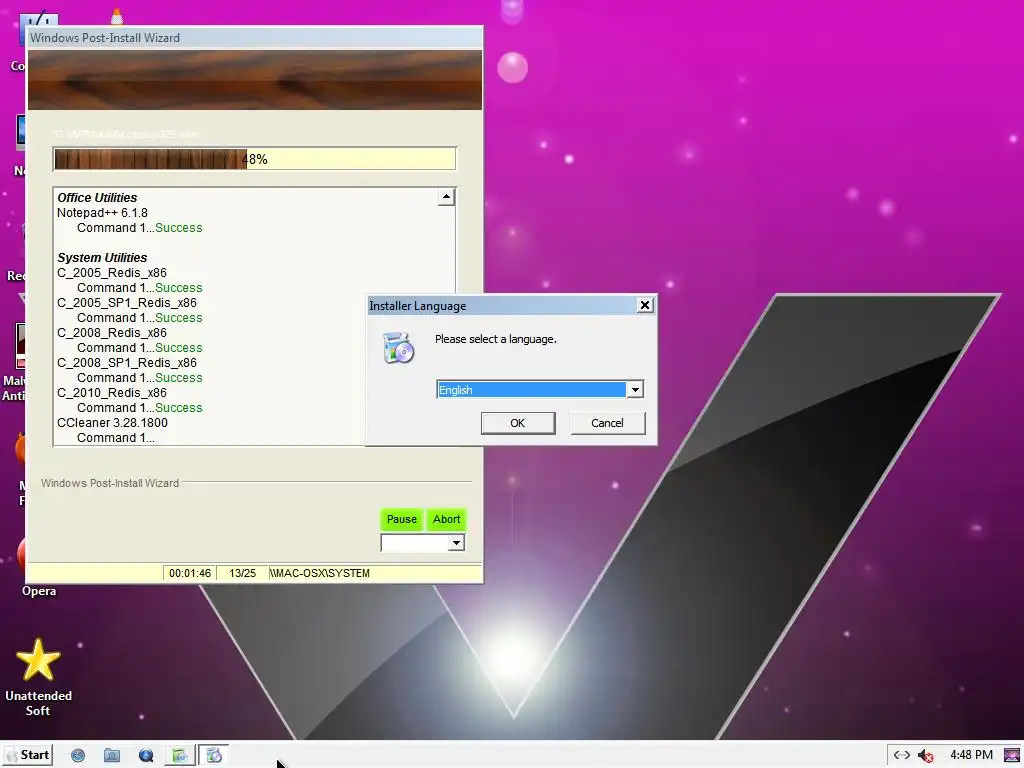Click the Office Utilities heading
The width and height of the screenshot is (1024, 768).
97,197
